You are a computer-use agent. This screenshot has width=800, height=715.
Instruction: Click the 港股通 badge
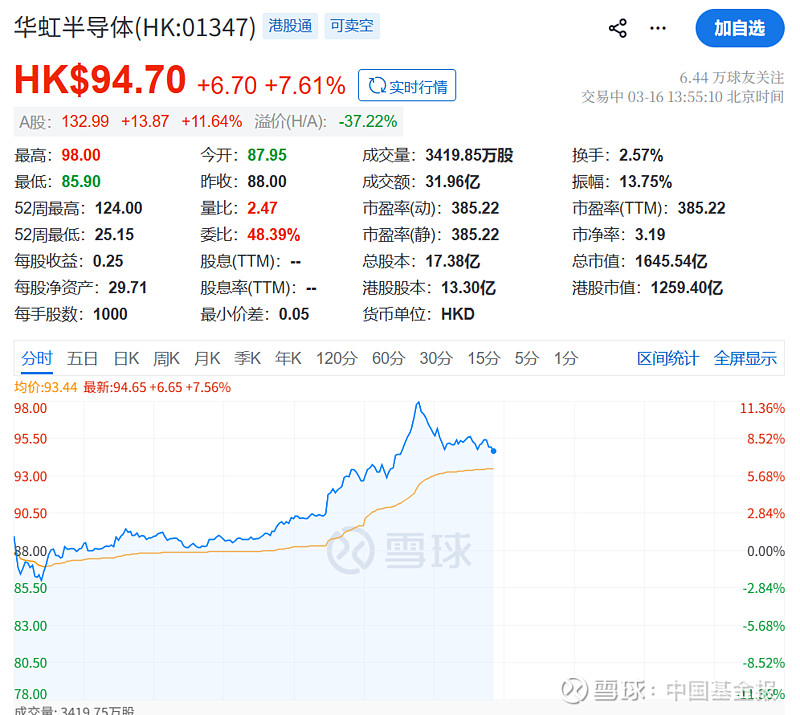(290, 27)
